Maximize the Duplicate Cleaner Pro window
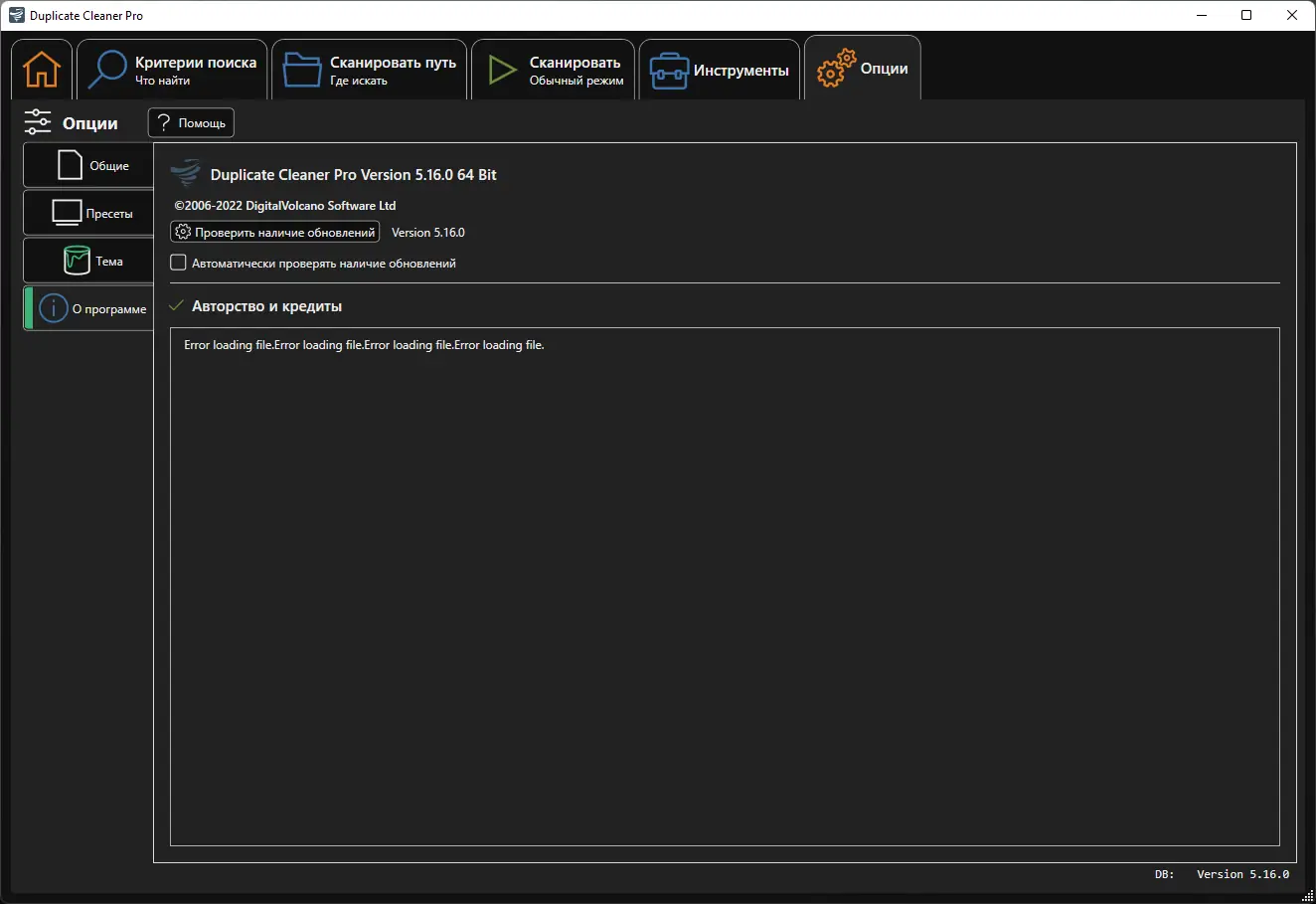 coord(1246,15)
